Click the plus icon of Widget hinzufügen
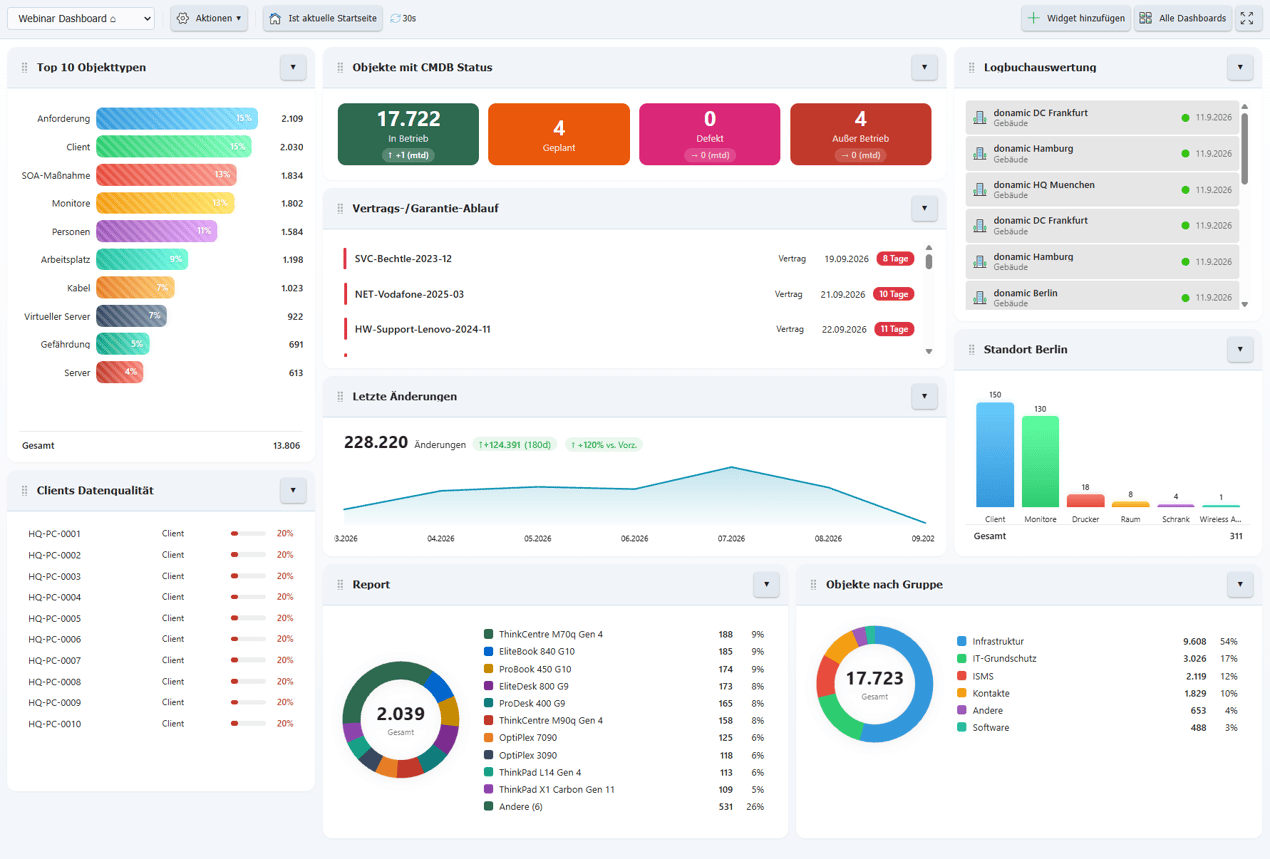Viewport: 1270px width, 859px height. point(1034,18)
